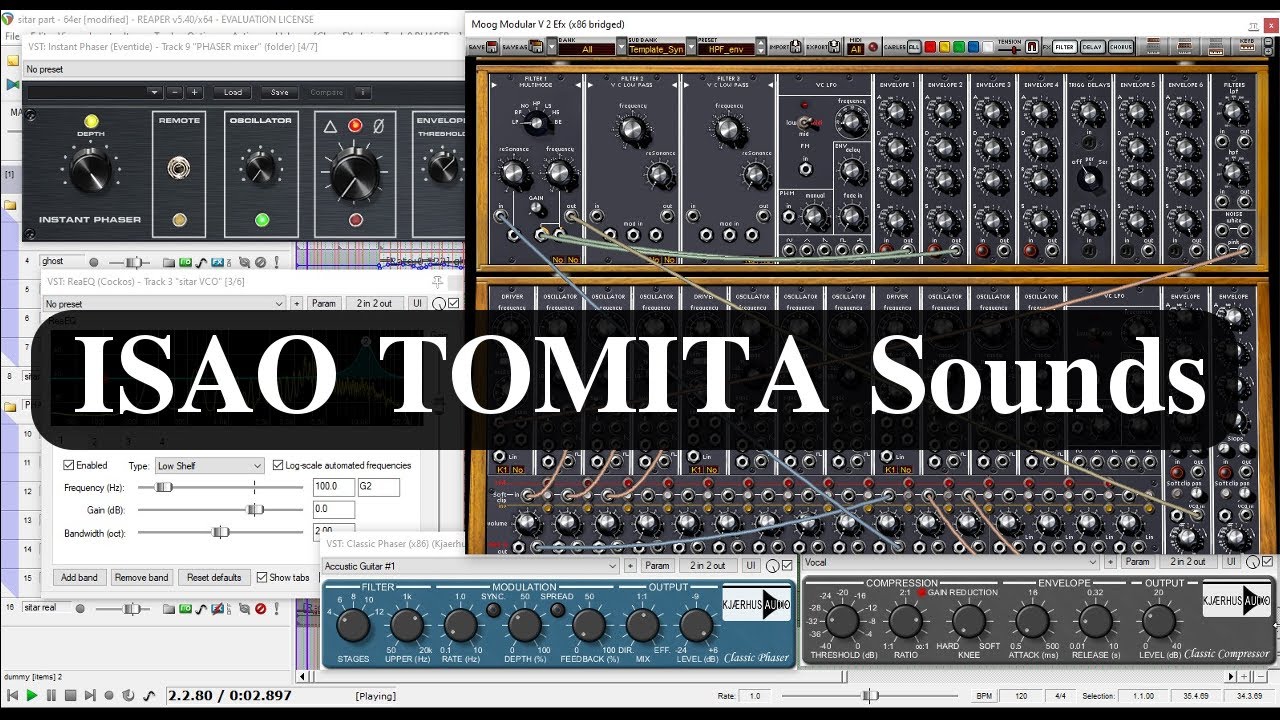Pin the ReaEQ window with pushpin

437,282
